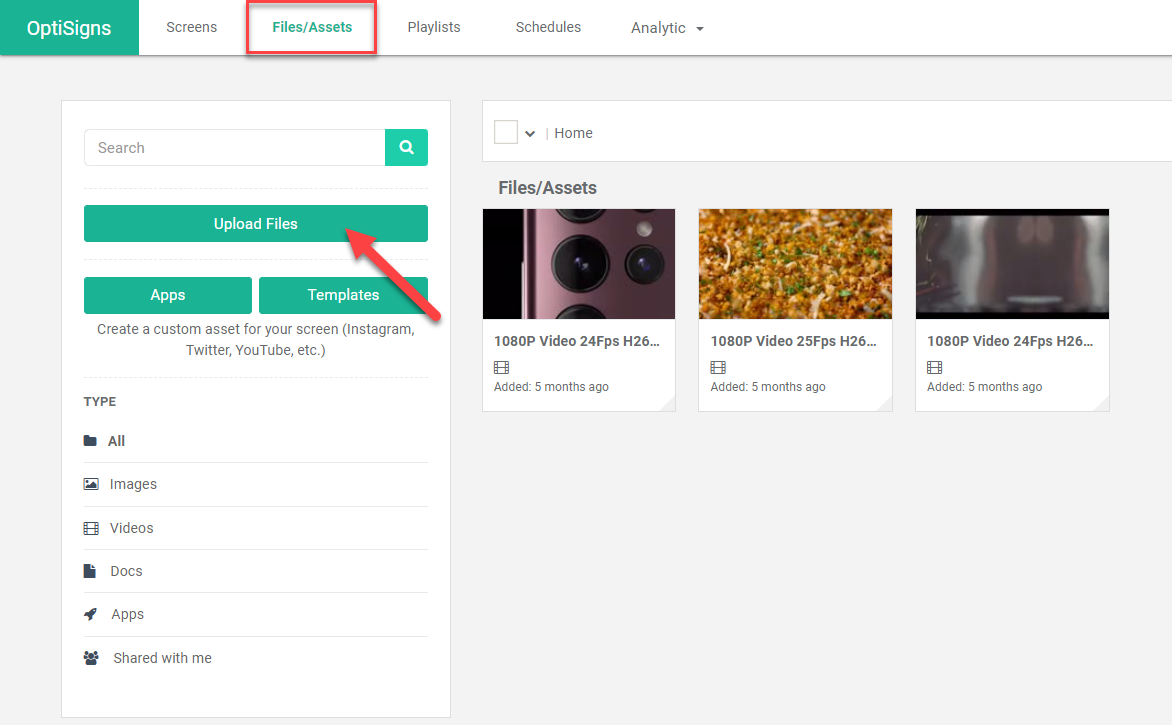
Task: Click the Shared with me people icon
Action: (x=91, y=658)
